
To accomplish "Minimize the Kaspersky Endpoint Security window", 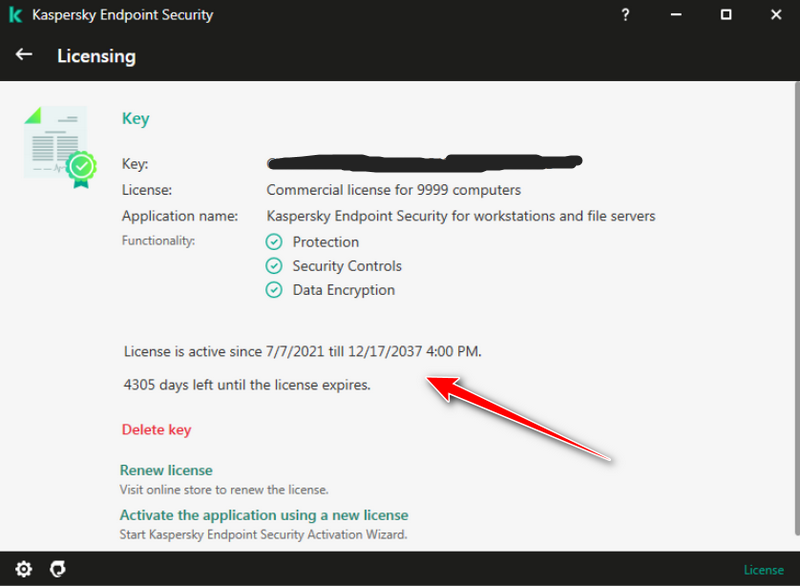I will click(x=675, y=15).
